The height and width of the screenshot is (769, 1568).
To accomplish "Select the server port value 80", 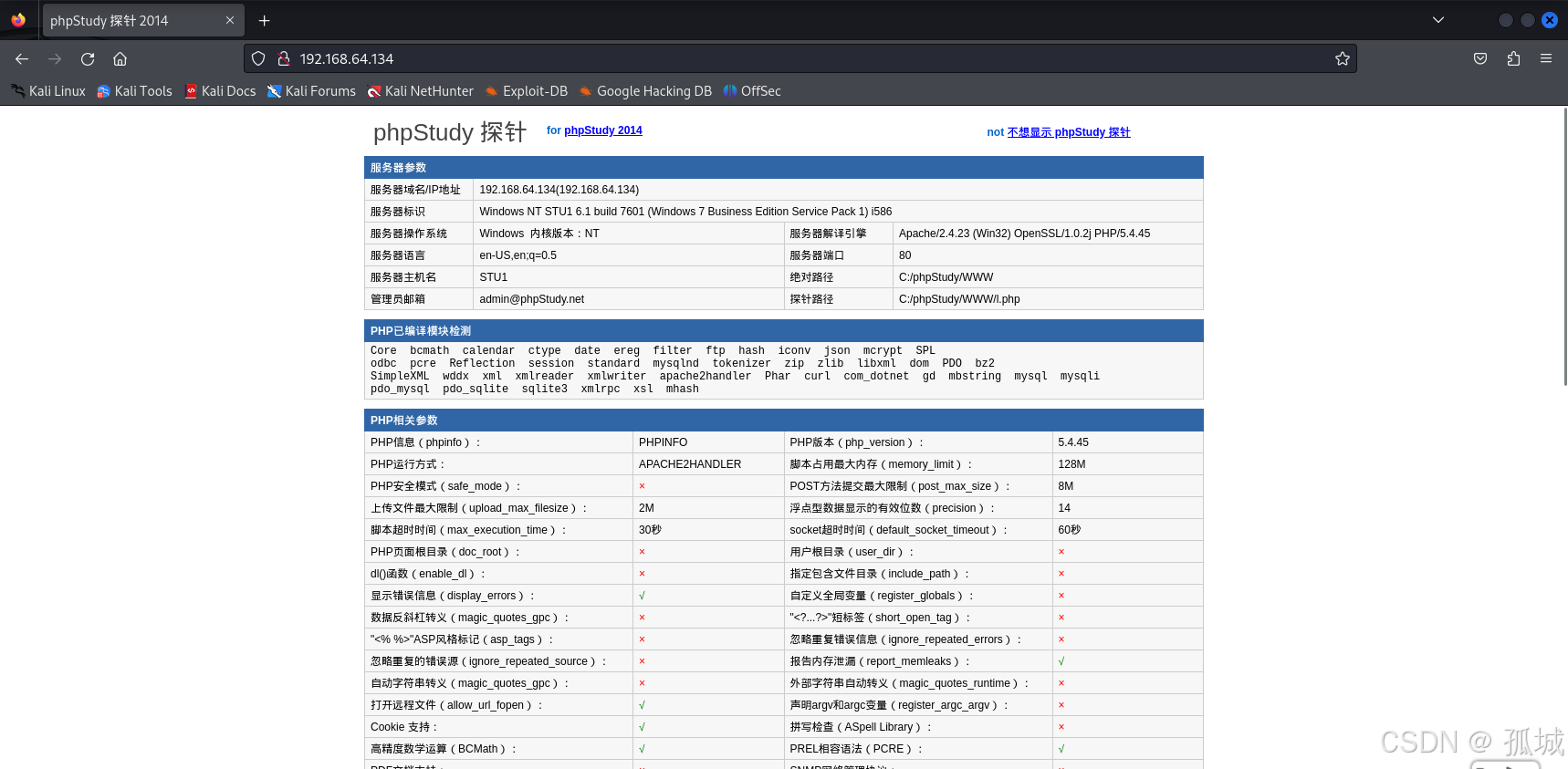I will 904,255.
